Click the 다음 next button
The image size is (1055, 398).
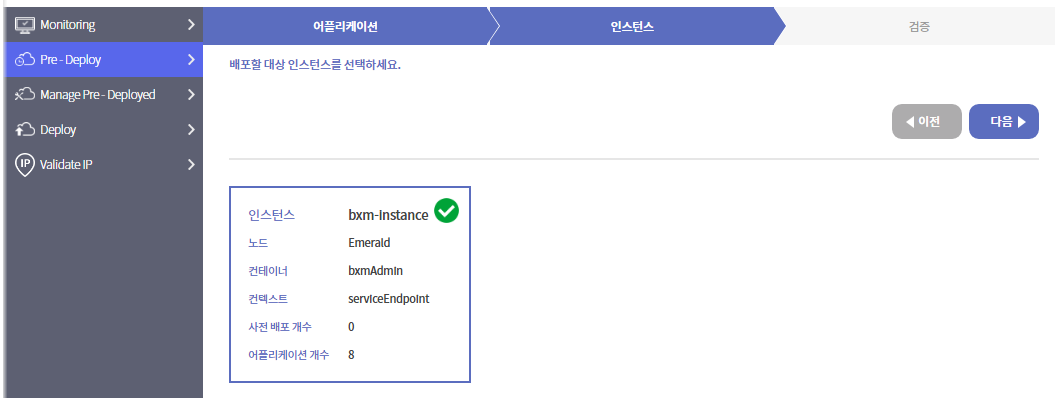(x=1004, y=122)
